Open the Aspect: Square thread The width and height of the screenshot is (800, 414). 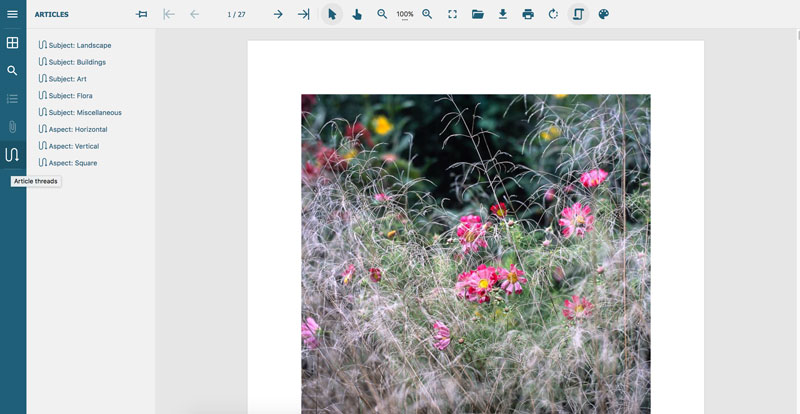pyautogui.click(x=68, y=163)
